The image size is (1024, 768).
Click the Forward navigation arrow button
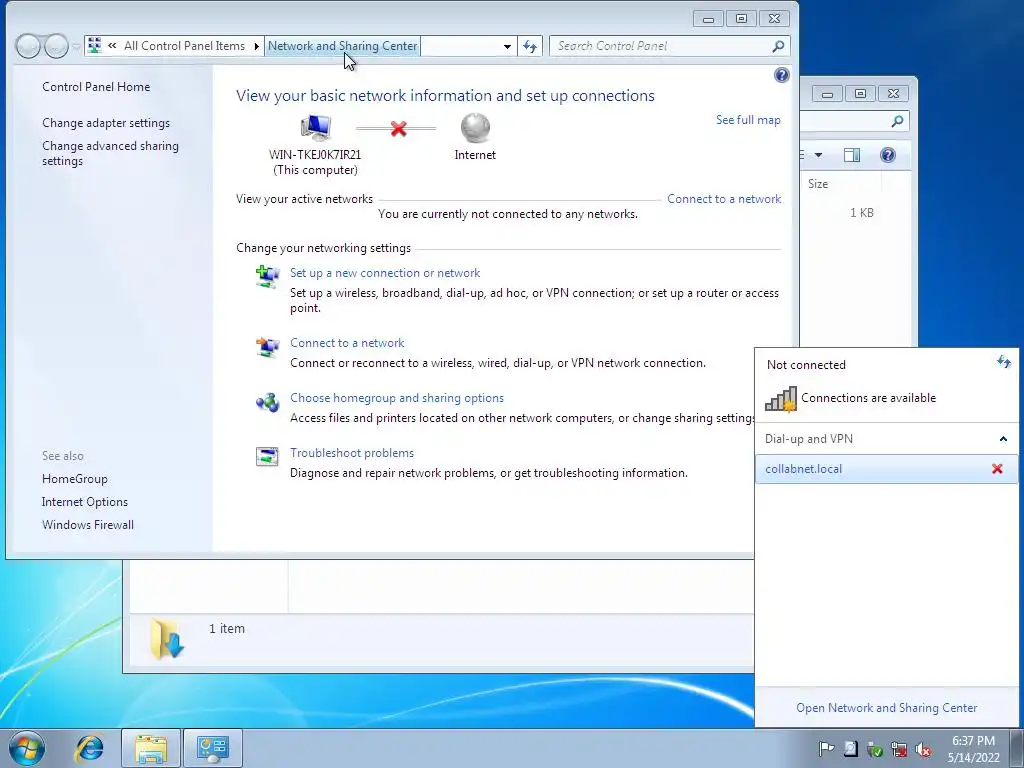(x=57, y=46)
